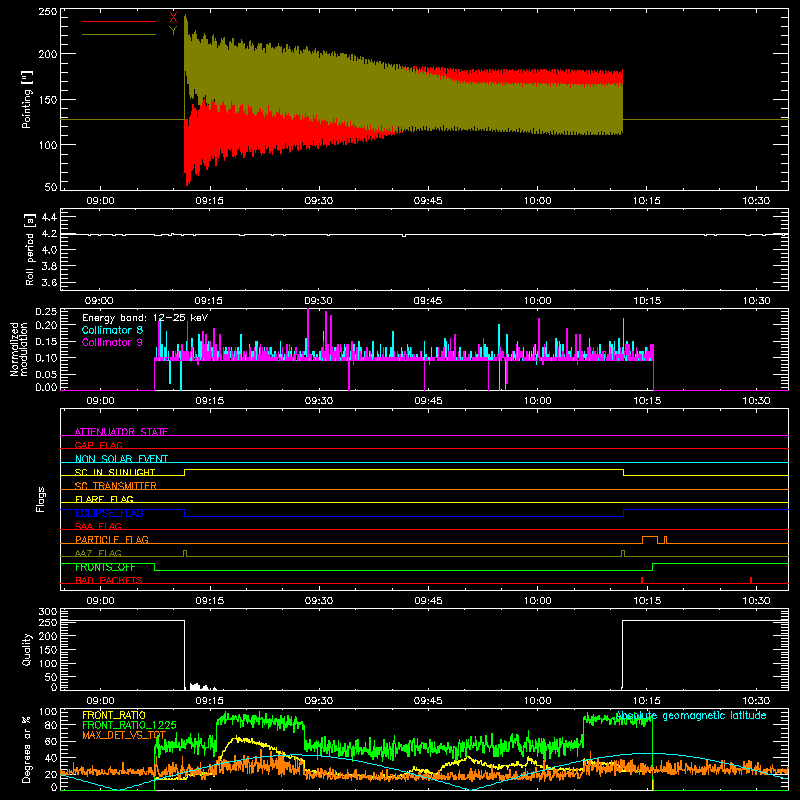Click the first BAD_PACKETS spike near 10:14
Image resolution: width=800 pixels, height=800 pixels.
pyautogui.click(x=642, y=580)
